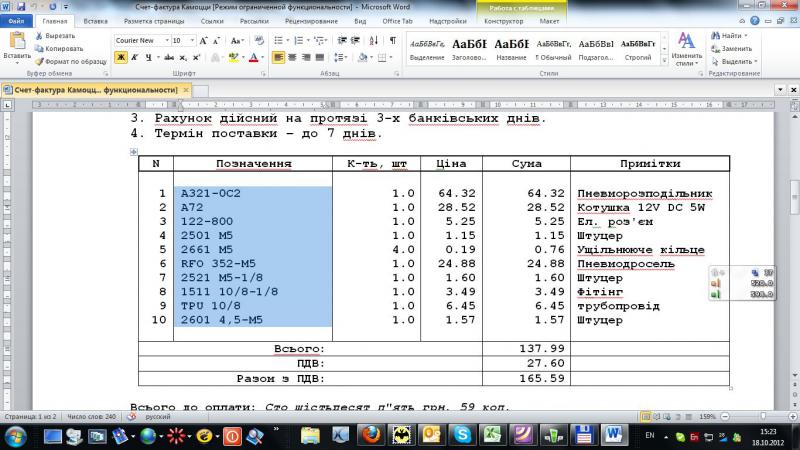Viewport: 800px width, 450px height.
Task: Open the Вставка (Insert) ribbon tab
Action: [x=96, y=20]
